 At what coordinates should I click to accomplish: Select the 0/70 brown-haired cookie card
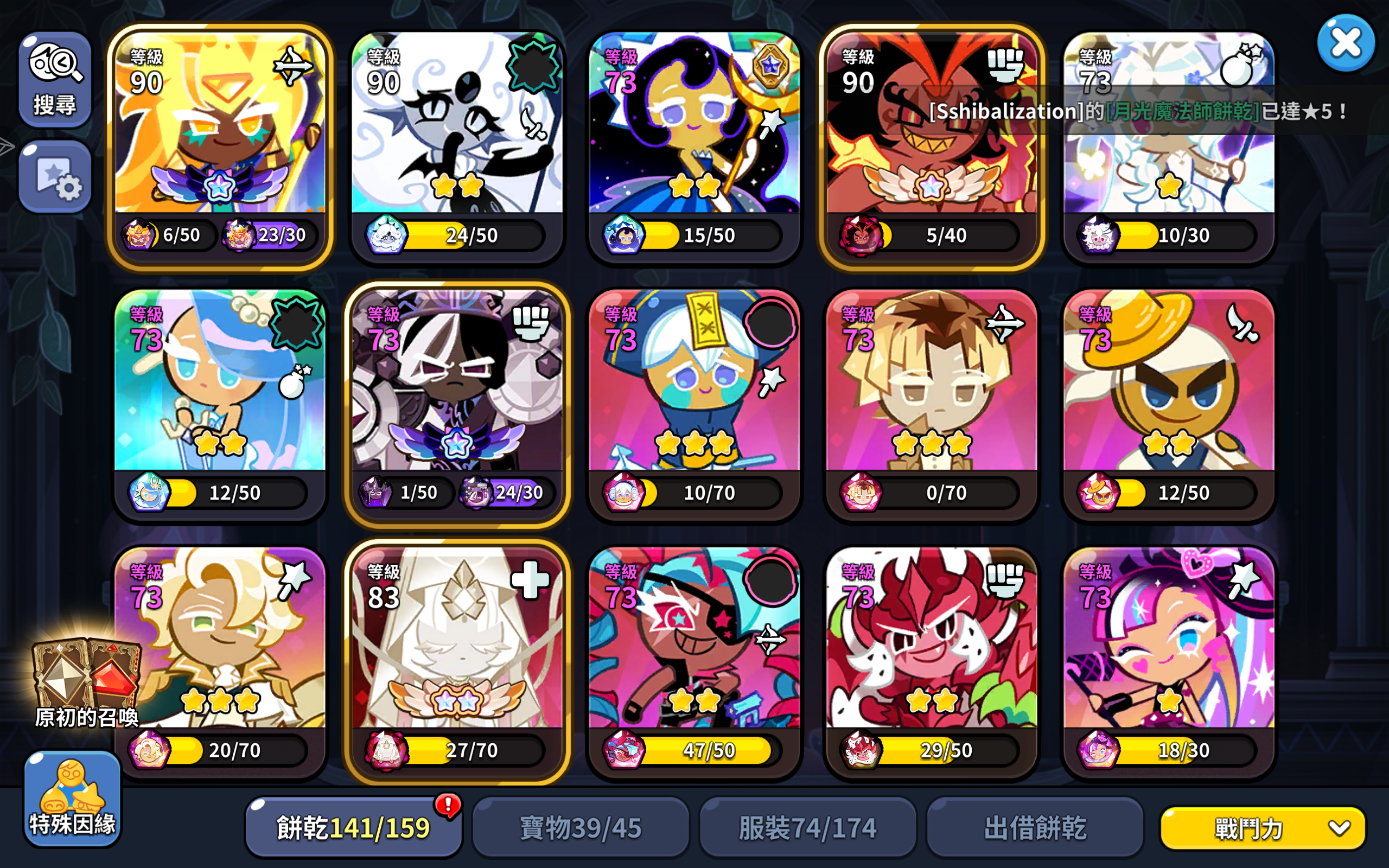[x=932, y=404]
